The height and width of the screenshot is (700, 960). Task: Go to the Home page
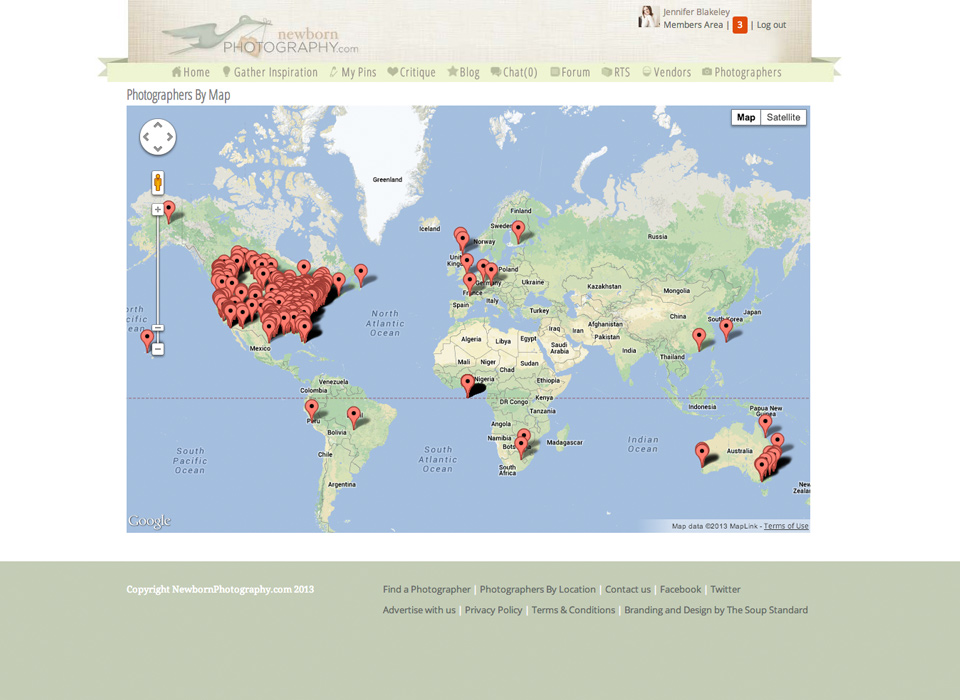[x=190, y=72]
